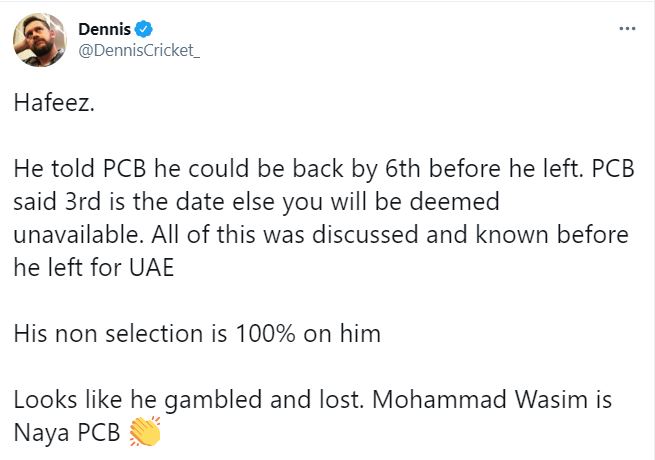The height and width of the screenshot is (460, 655).
Task: Click the word "gambled"
Action: coord(198,399)
